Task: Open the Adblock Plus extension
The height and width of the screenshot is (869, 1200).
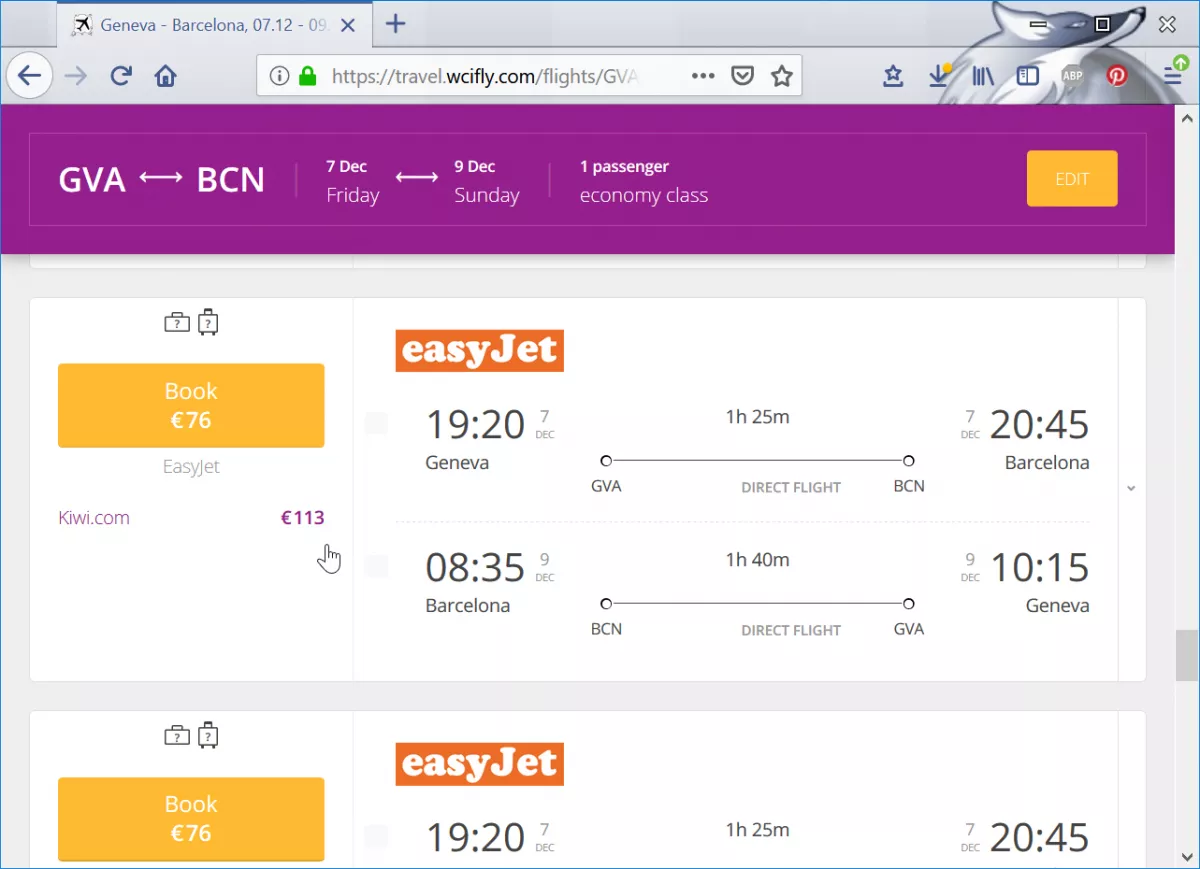Action: (1072, 76)
